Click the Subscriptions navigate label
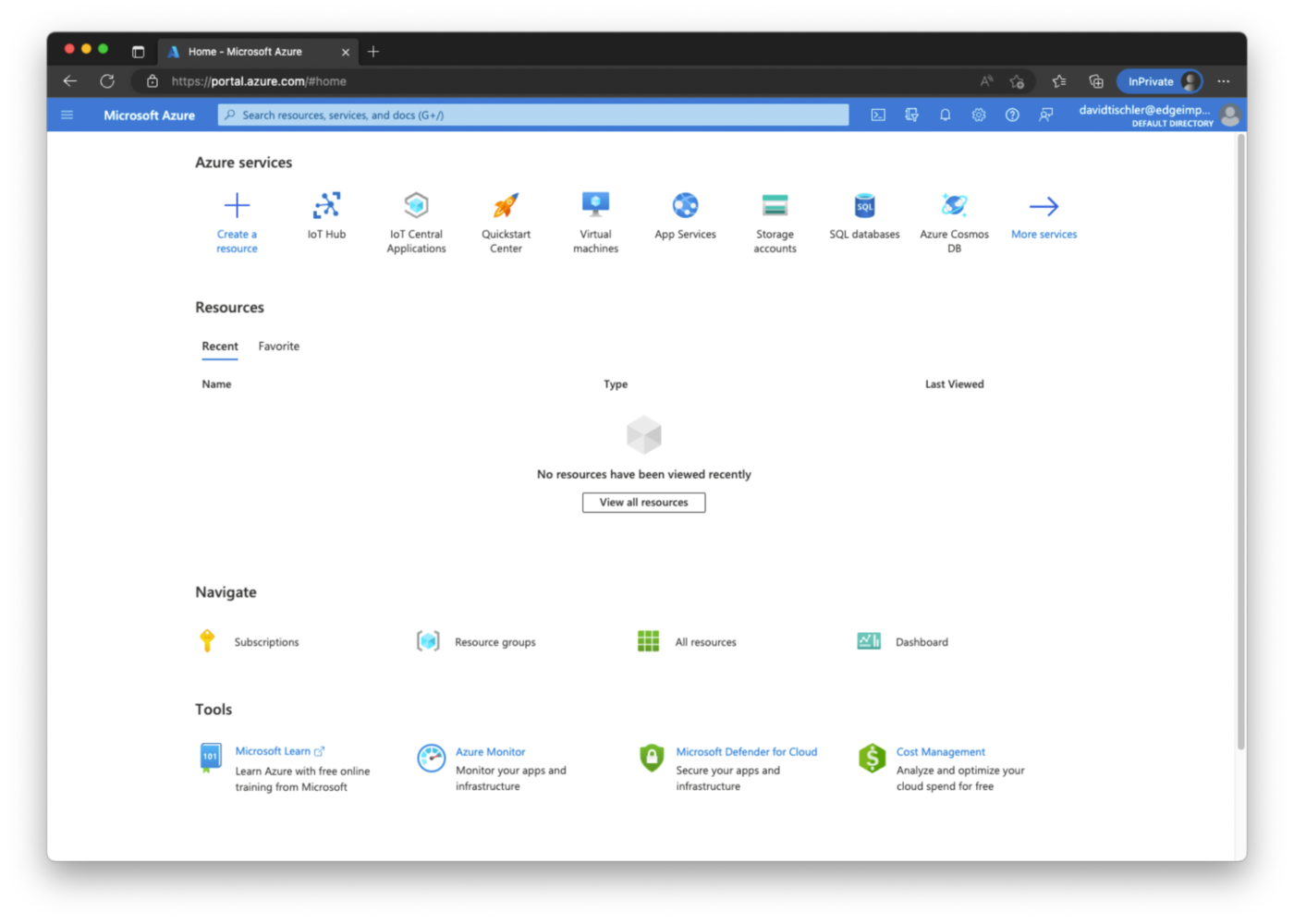 coord(266,642)
